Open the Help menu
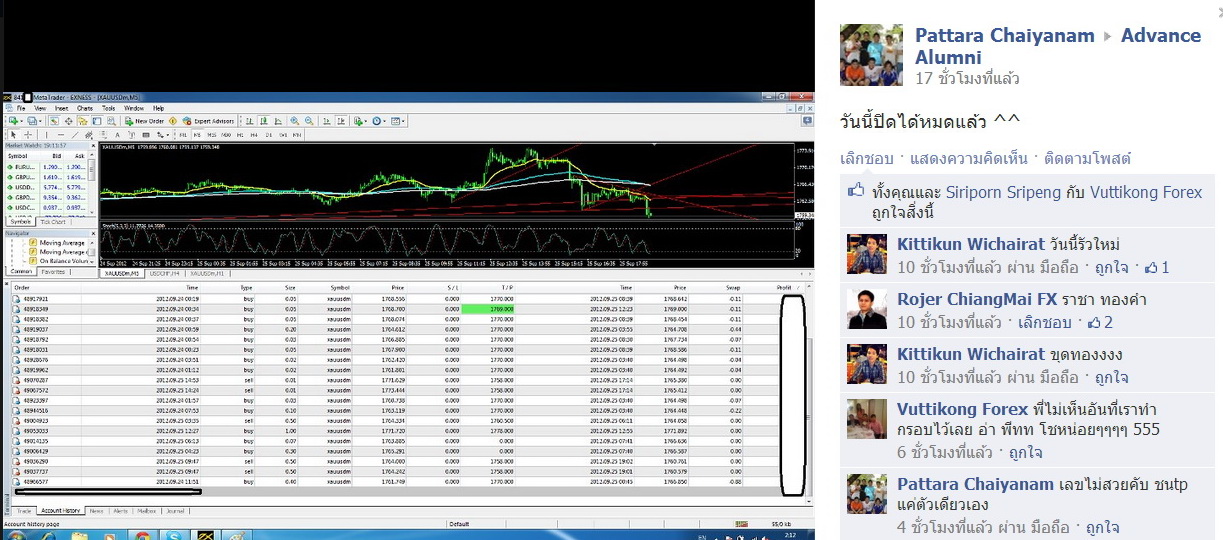Image resolution: width=1223 pixels, height=540 pixels. click(x=158, y=108)
